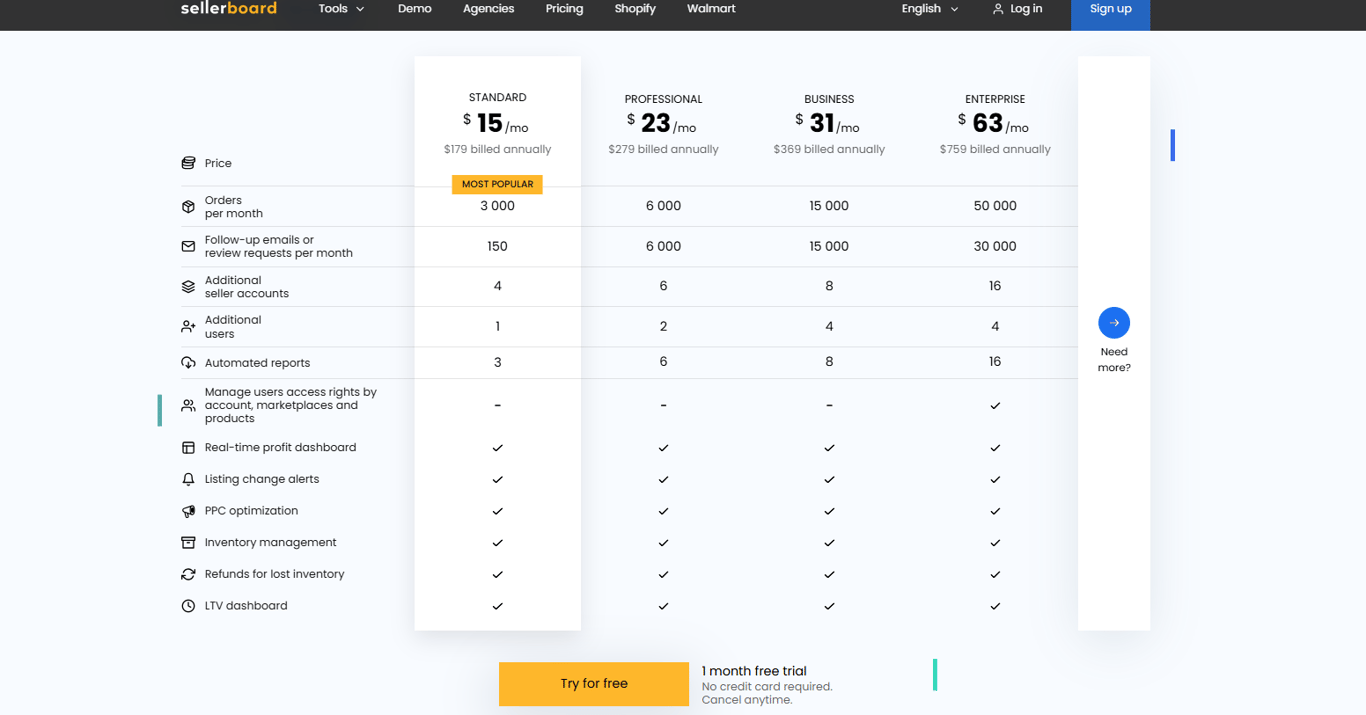
Task: Click the user icon beside Log in
Action: click(x=998, y=9)
